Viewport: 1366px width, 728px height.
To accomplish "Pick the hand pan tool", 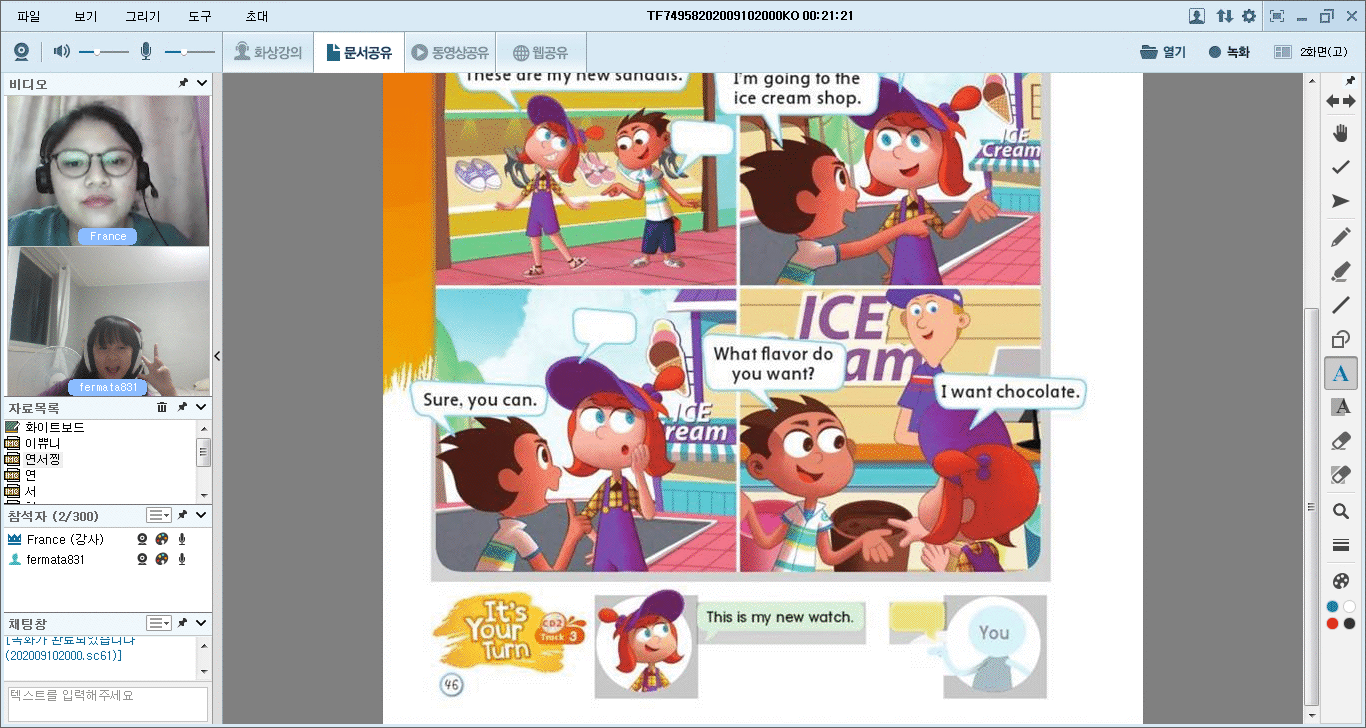I will 1341,133.
